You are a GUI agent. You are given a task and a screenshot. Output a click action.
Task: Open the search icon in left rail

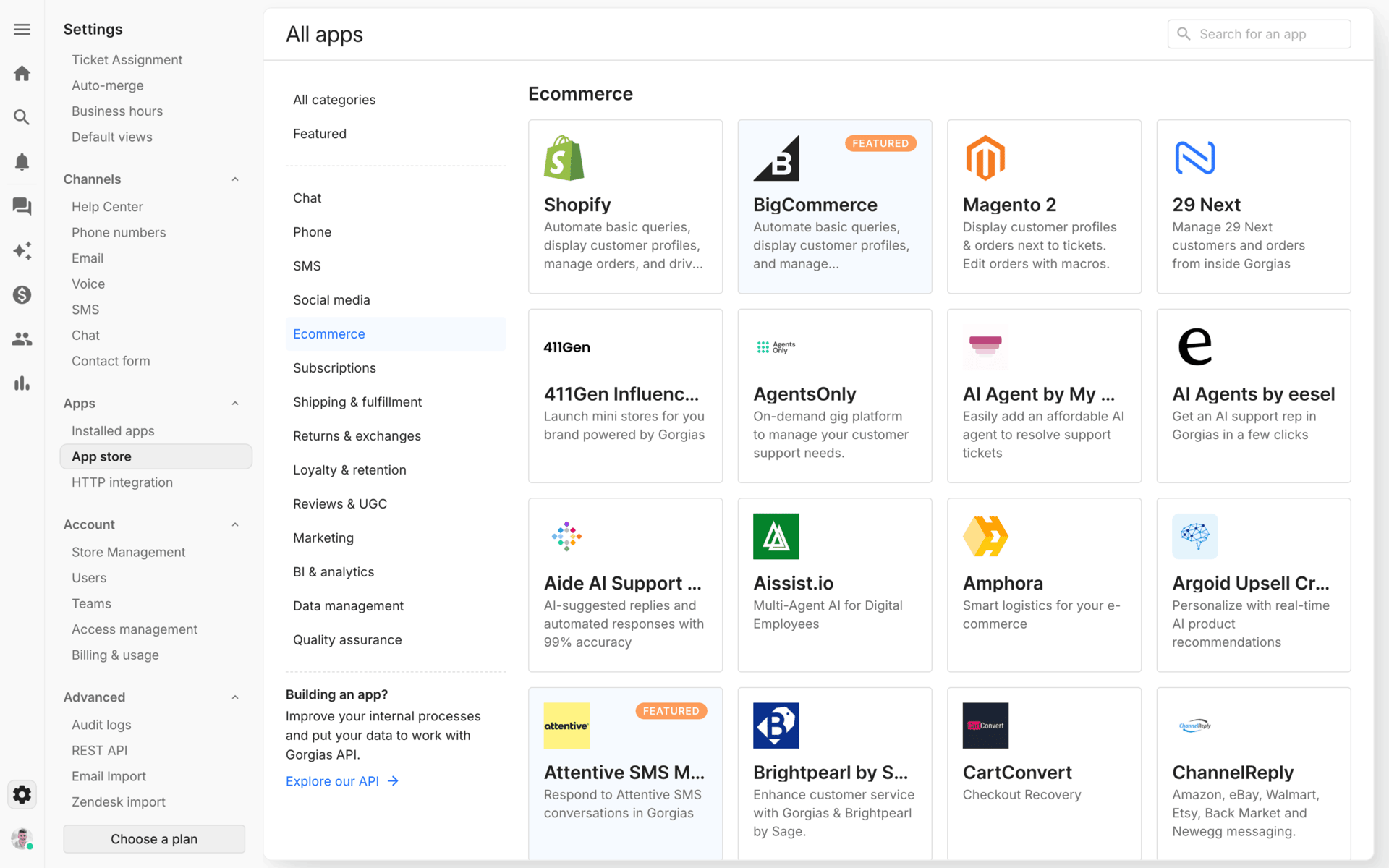pos(22,117)
